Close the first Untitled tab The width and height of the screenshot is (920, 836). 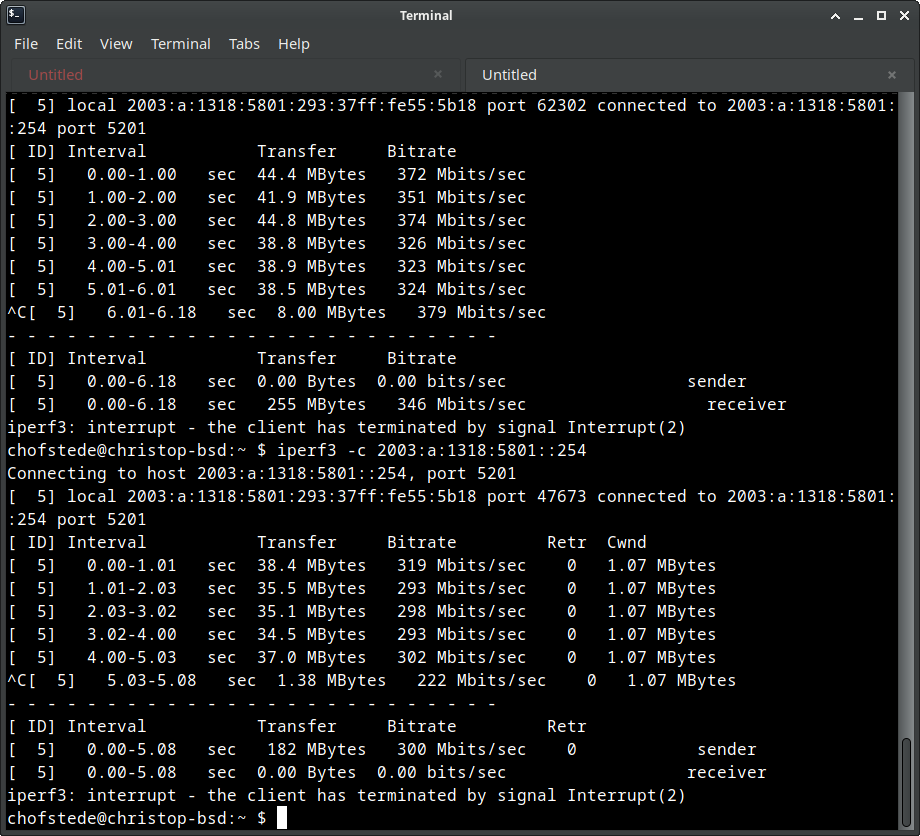tap(438, 74)
